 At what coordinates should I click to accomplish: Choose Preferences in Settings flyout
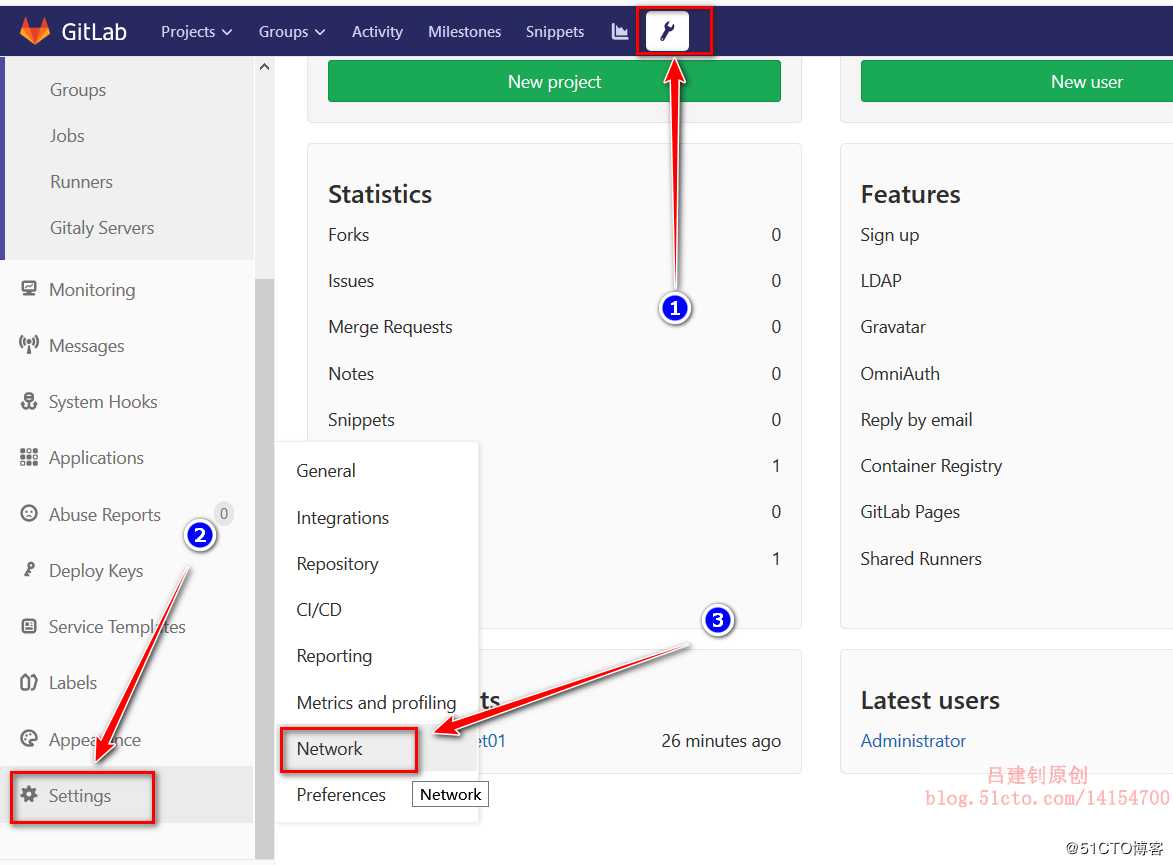click(341, 795)
